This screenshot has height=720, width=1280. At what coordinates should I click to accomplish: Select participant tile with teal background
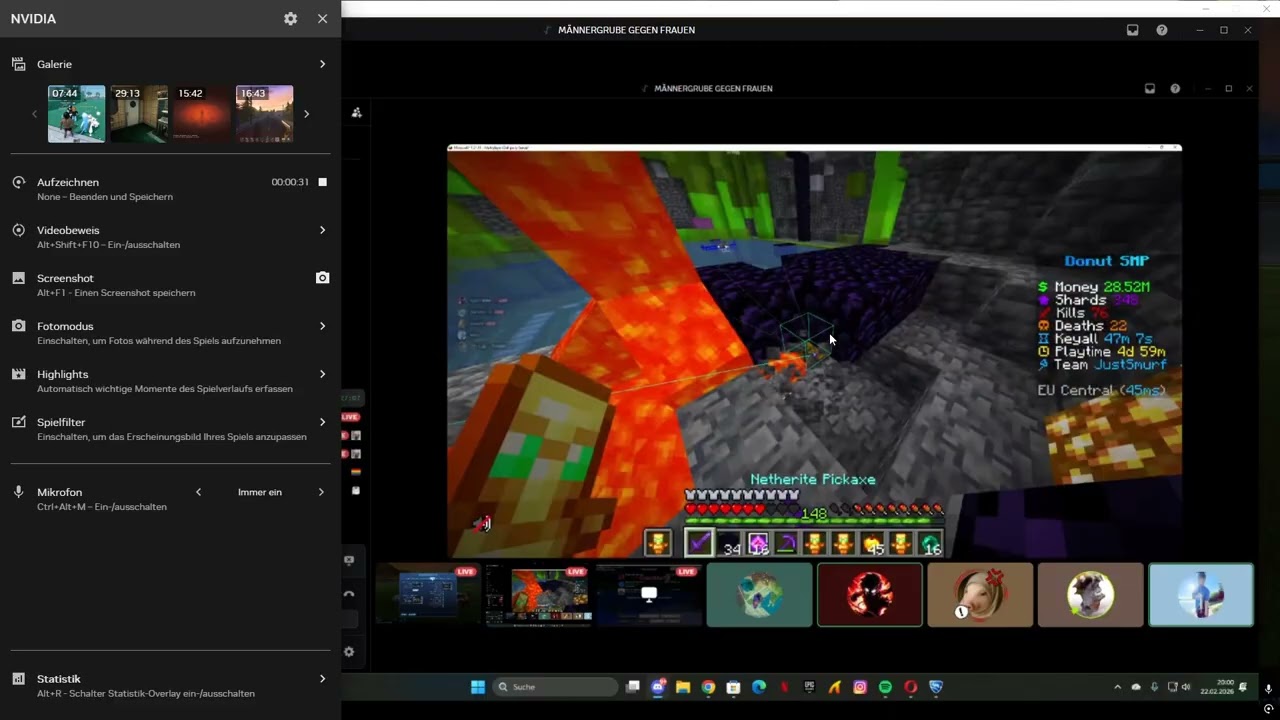pos(760,595)
